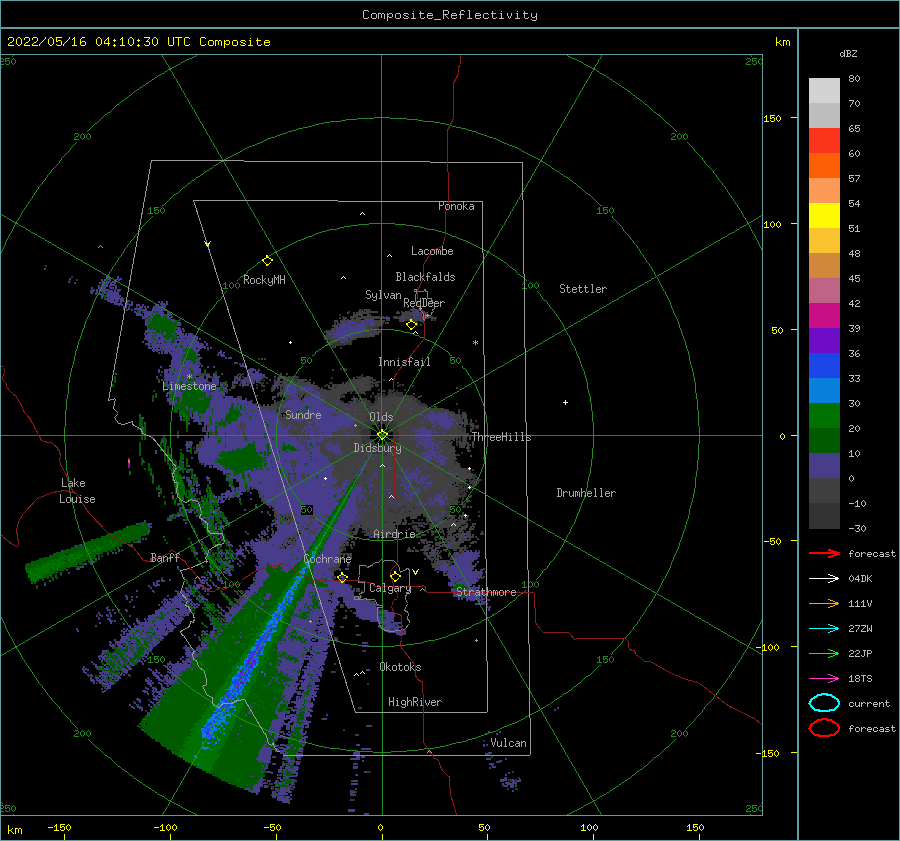
Task: Click the Innisfail city label
Action: click(404, 362)
